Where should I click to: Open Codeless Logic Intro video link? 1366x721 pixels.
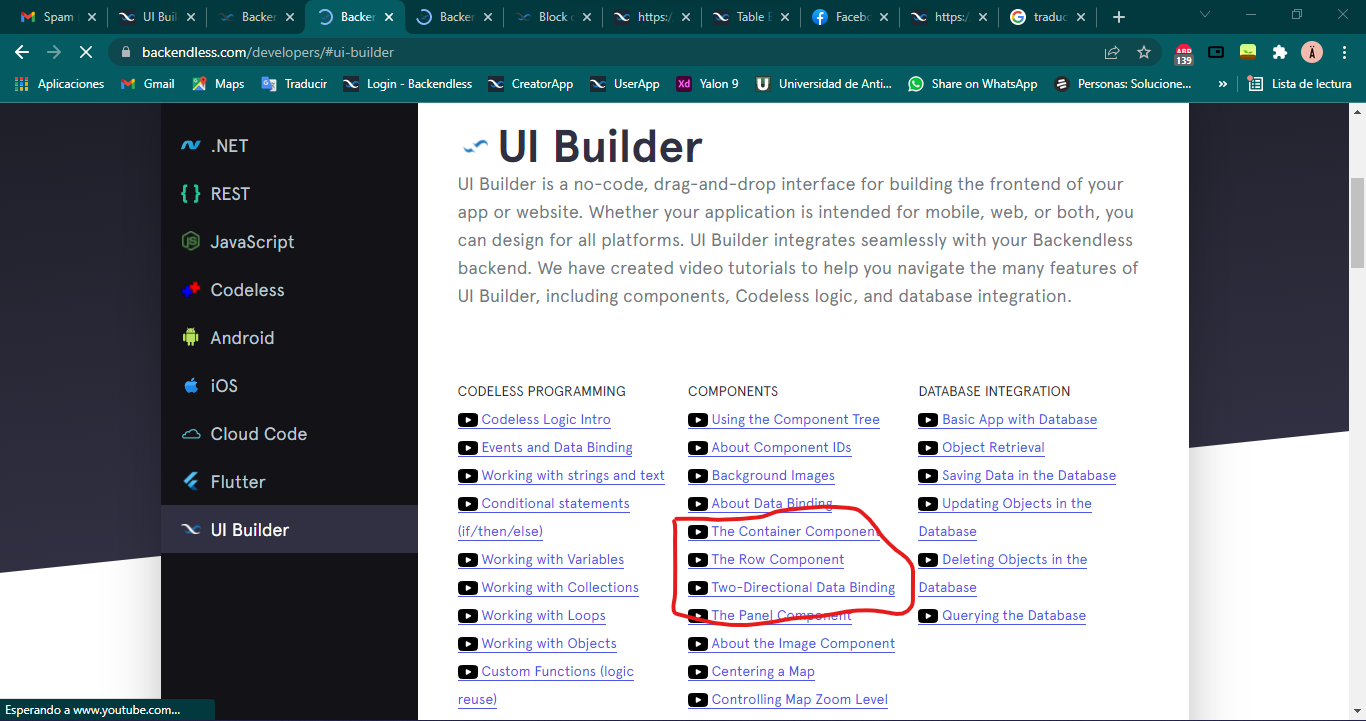click(546, 420)
